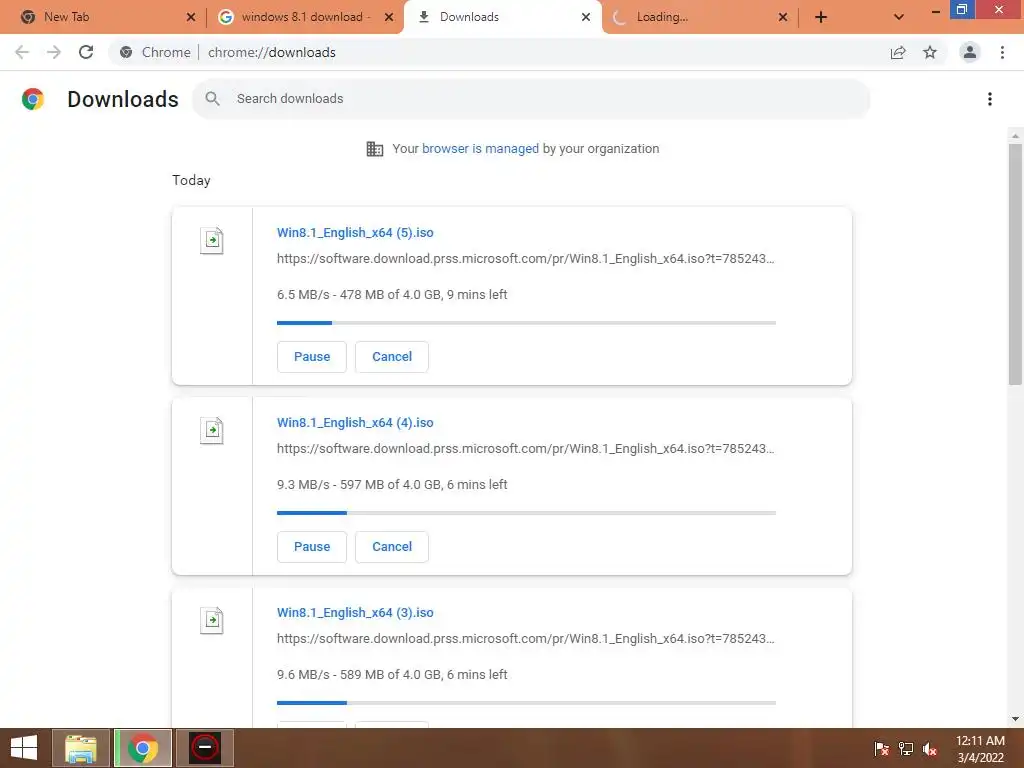Click the muted volume tray icon
This screenshot has height=768, width=1024.
coord(930,749)
